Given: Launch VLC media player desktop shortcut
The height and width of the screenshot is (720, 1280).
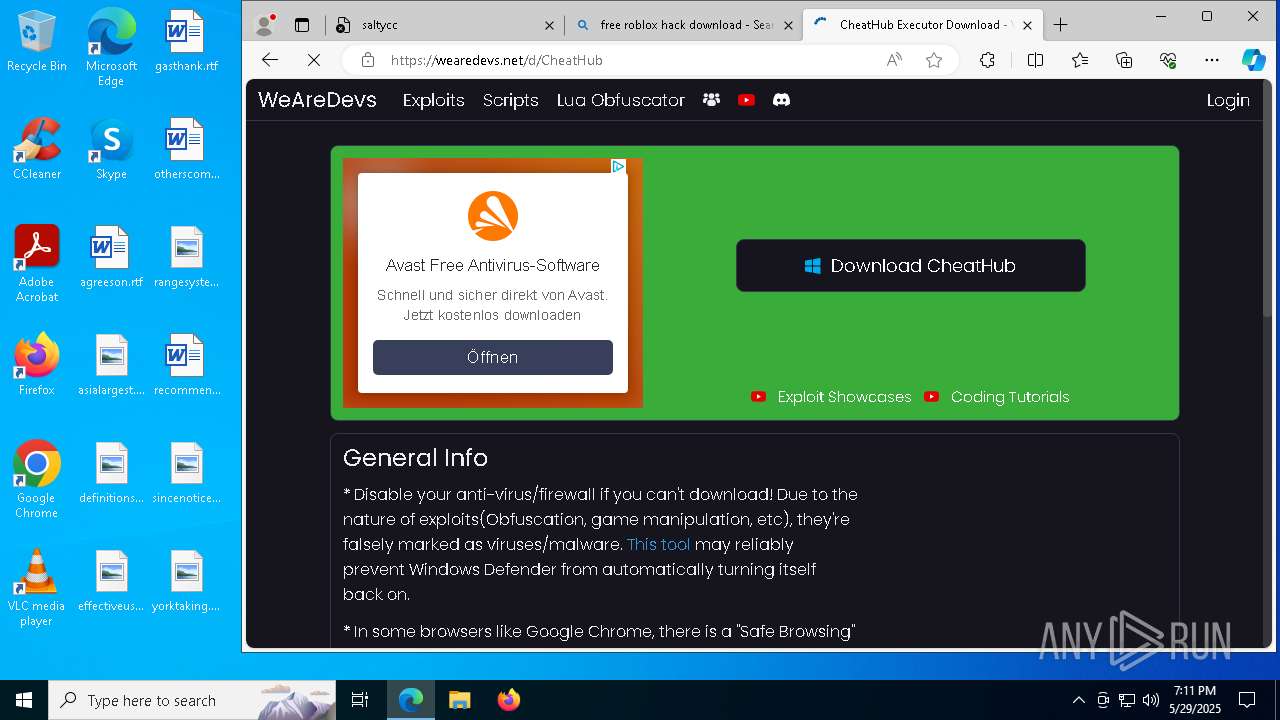Looking at the screenshot, I should [x=37, y=587].
